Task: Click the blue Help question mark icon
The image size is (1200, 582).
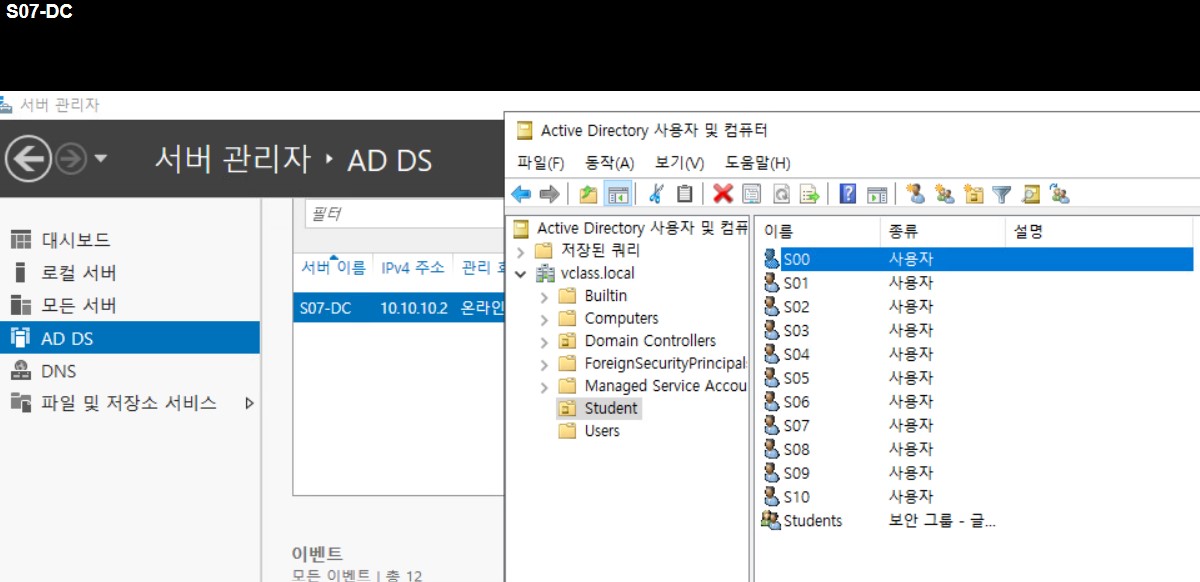Action: point(848,194)
